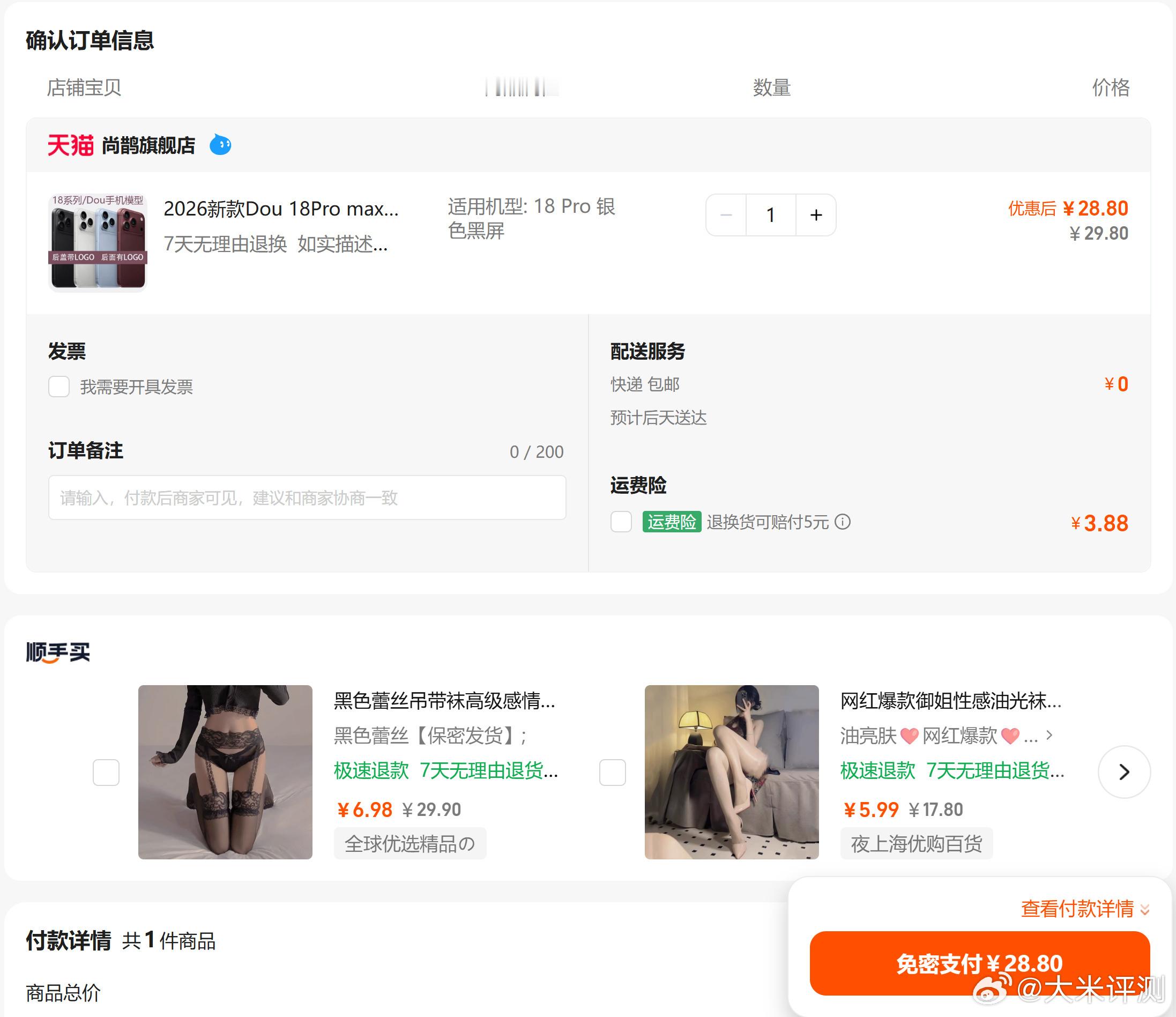Open the glossy stockings product thumbnail

(x=732, y=772)
